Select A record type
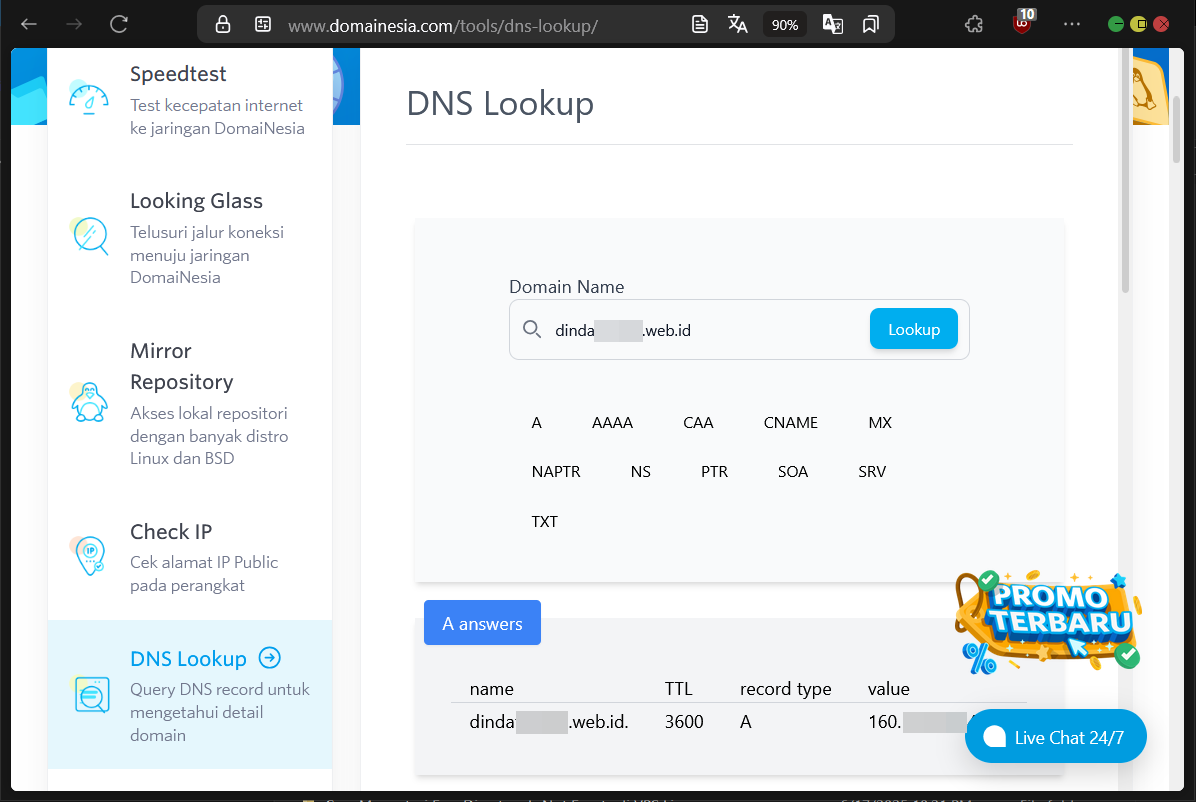This screenshot has height=802, width=1196. [x=536, y=423]
